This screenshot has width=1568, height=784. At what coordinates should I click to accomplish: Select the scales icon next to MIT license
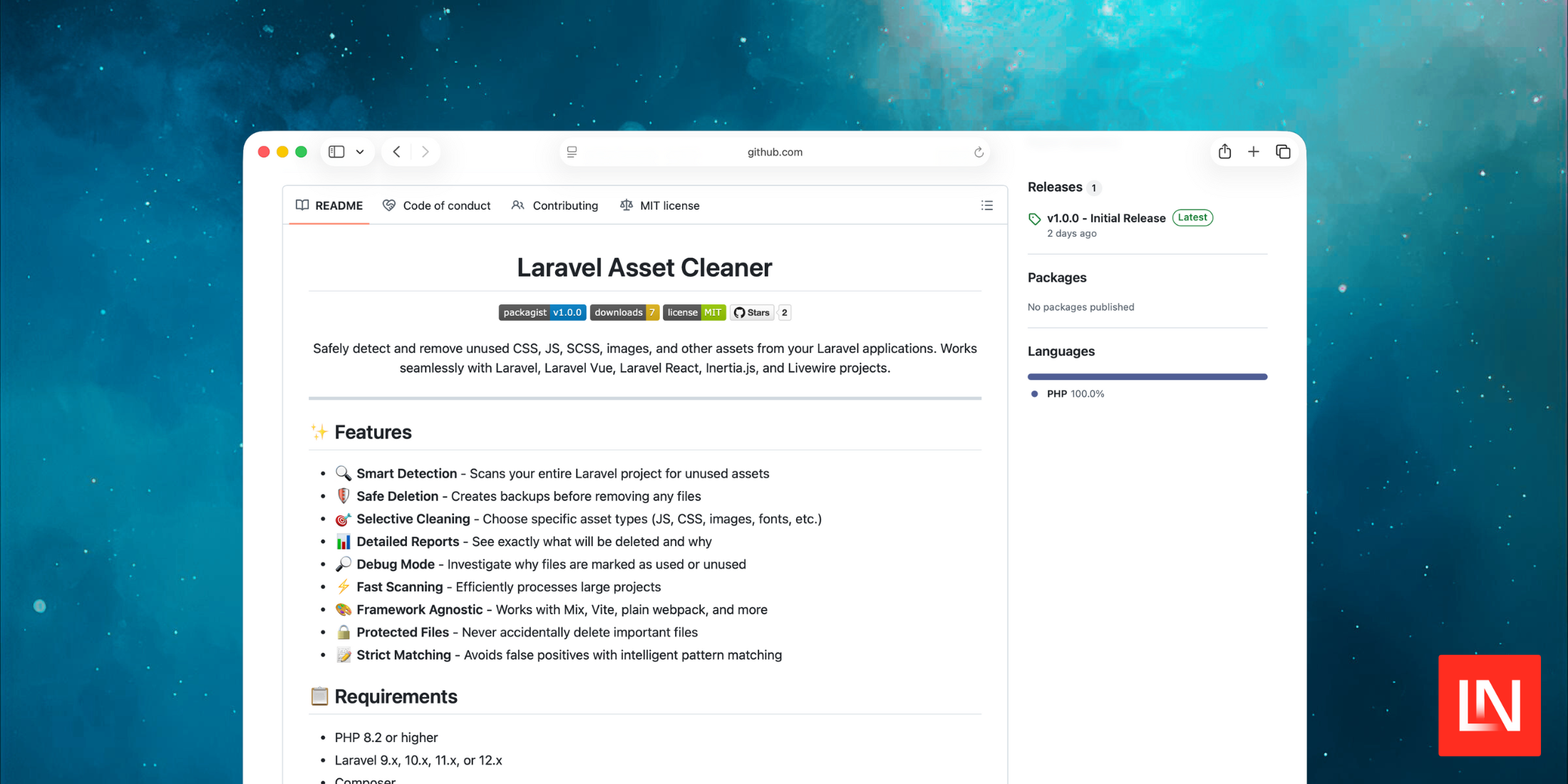[x=626, y=205]
